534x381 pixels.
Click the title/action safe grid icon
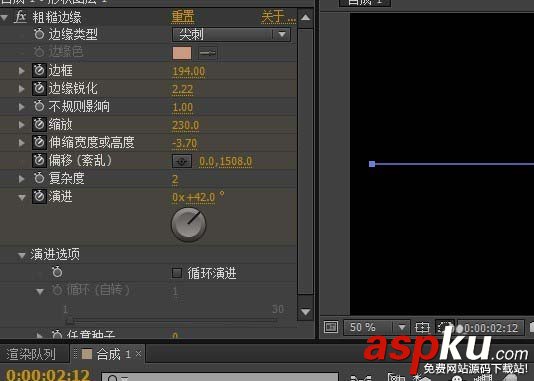coord(422,328)
